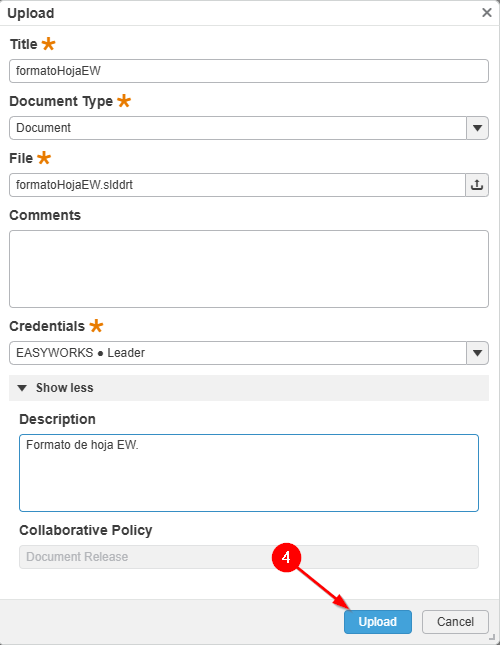Click the file upload browse icon

[x=477, y=185]
